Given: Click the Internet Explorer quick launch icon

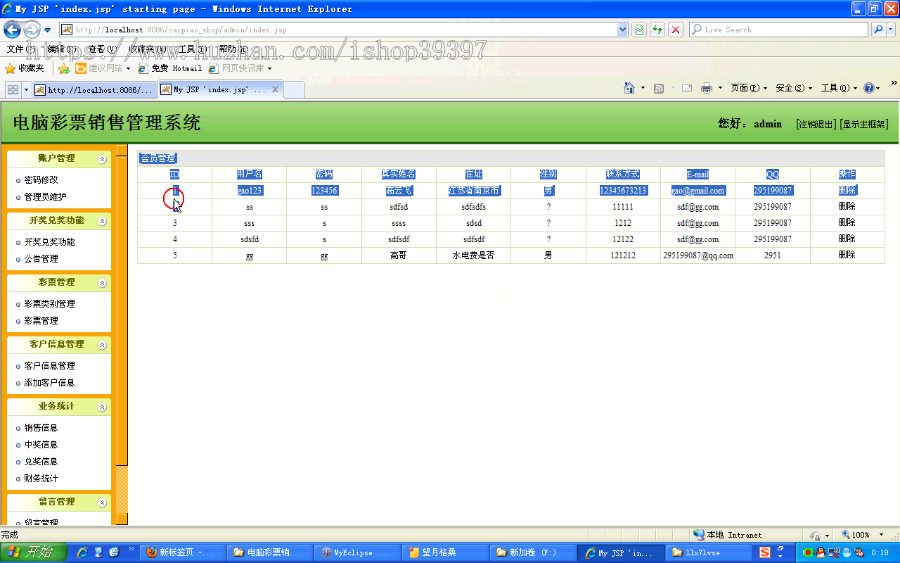Looking at the screenshot, I should [82, 552].
